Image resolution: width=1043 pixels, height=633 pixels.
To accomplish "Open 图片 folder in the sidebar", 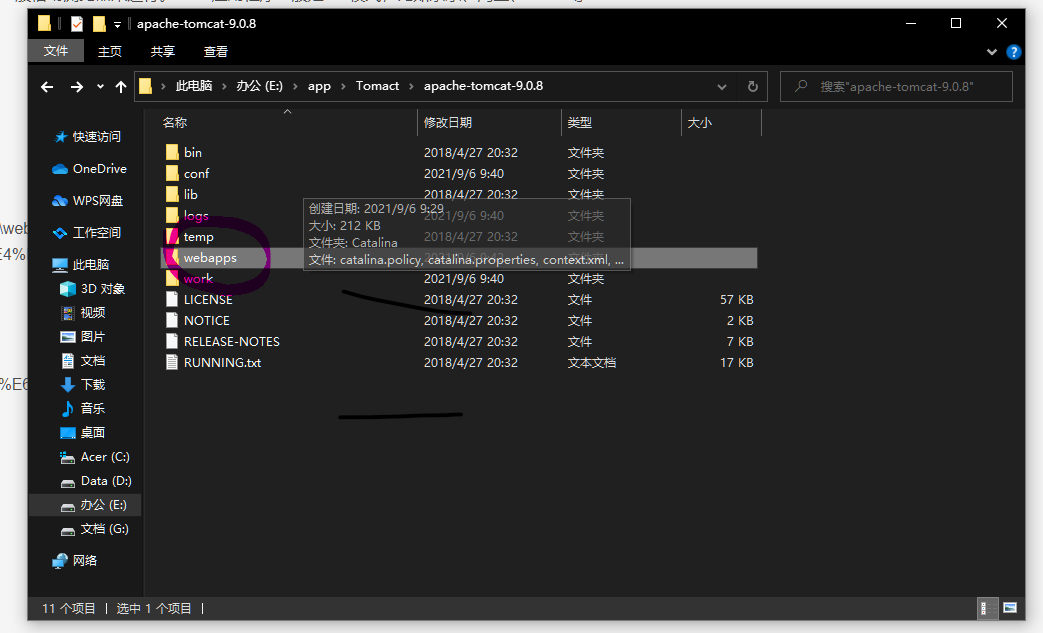I will (92, 336).
